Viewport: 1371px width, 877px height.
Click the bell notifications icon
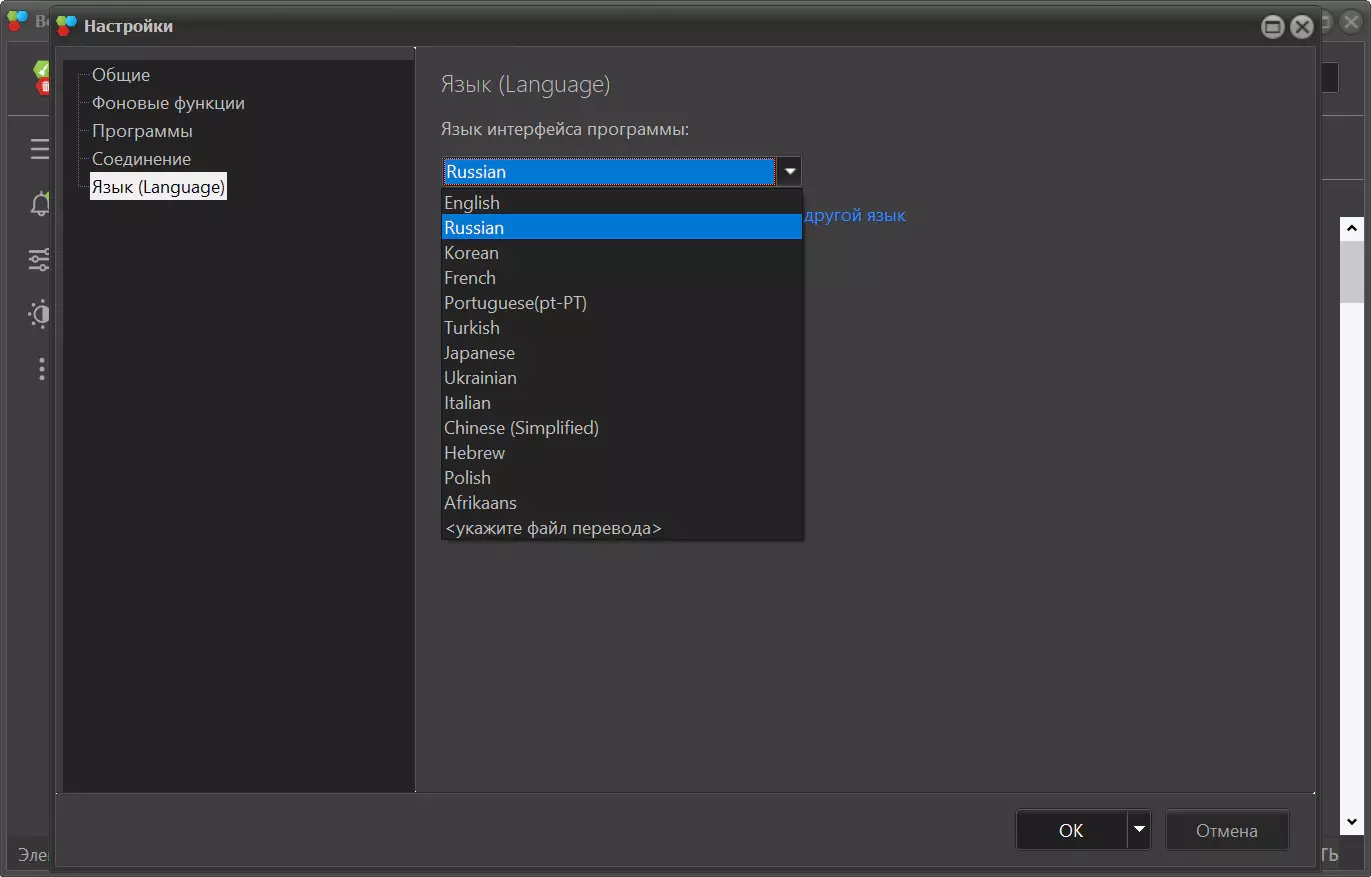(x=40, y=205)
